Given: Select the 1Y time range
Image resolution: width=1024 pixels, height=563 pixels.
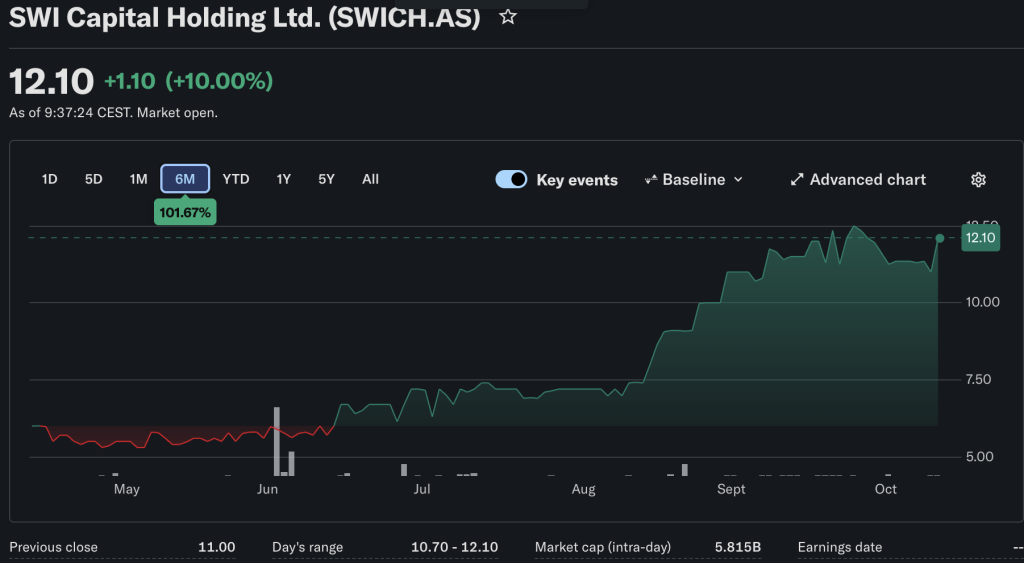Looking at the screenshot, I should pos(283,179).
